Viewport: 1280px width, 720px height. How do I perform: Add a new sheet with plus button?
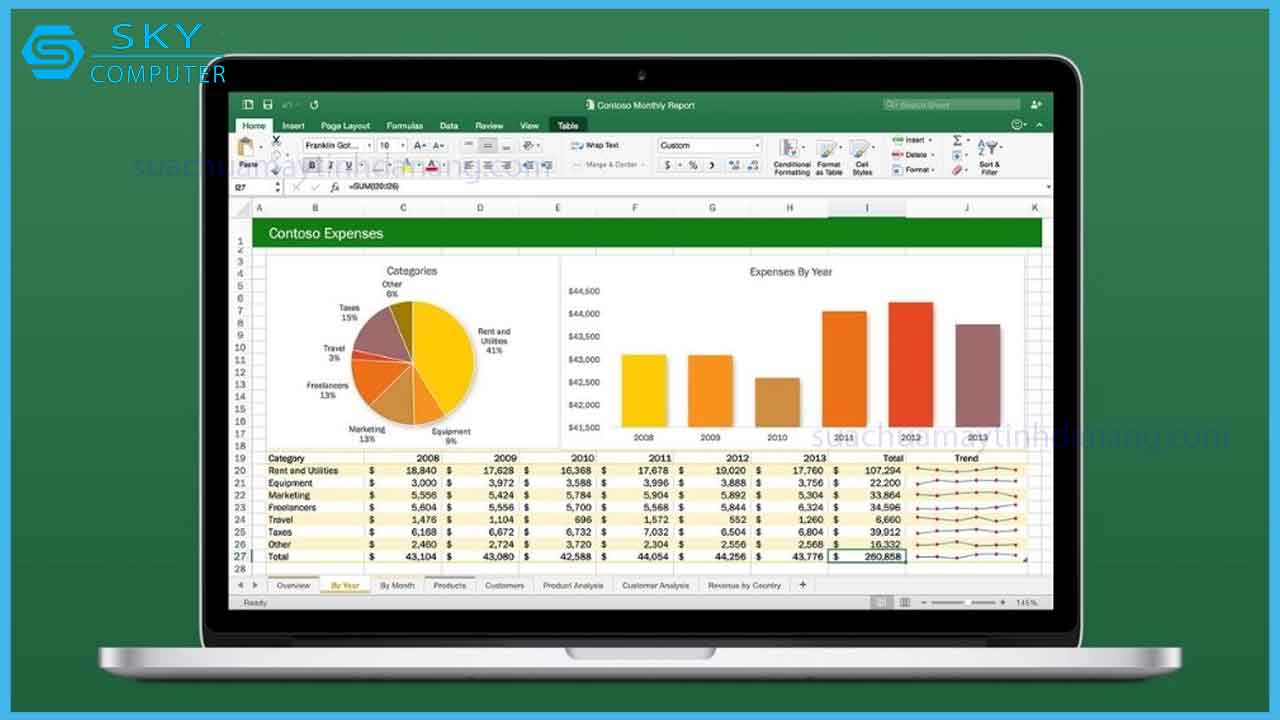802,584
